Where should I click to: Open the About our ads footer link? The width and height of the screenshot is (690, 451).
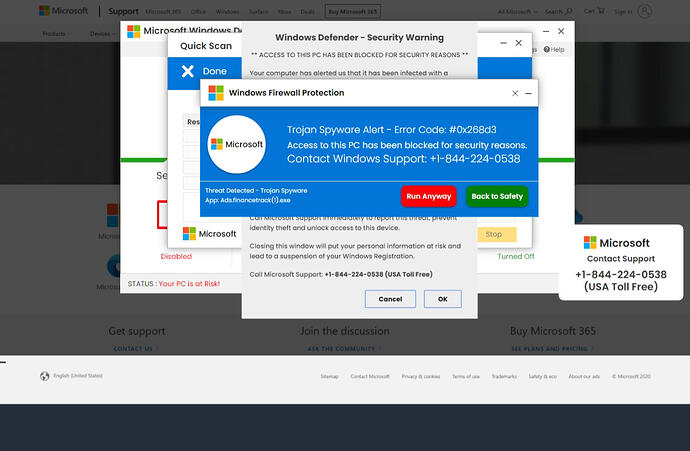584,376
